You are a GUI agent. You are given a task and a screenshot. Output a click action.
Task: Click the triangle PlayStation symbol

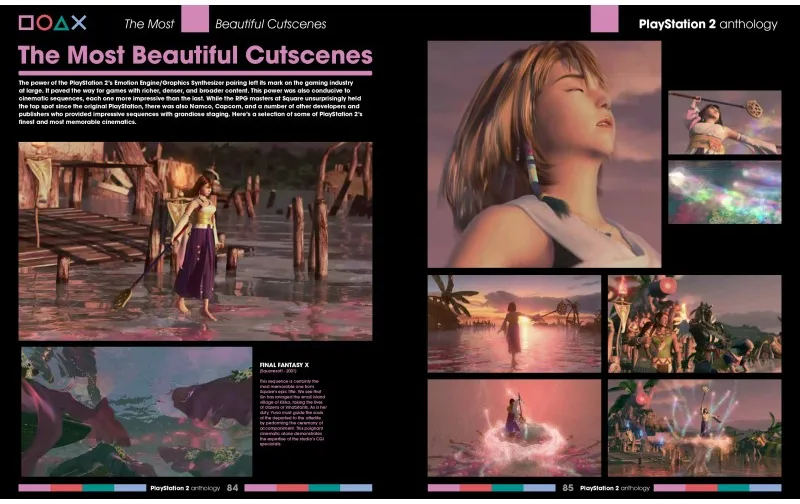click(61, 22)
